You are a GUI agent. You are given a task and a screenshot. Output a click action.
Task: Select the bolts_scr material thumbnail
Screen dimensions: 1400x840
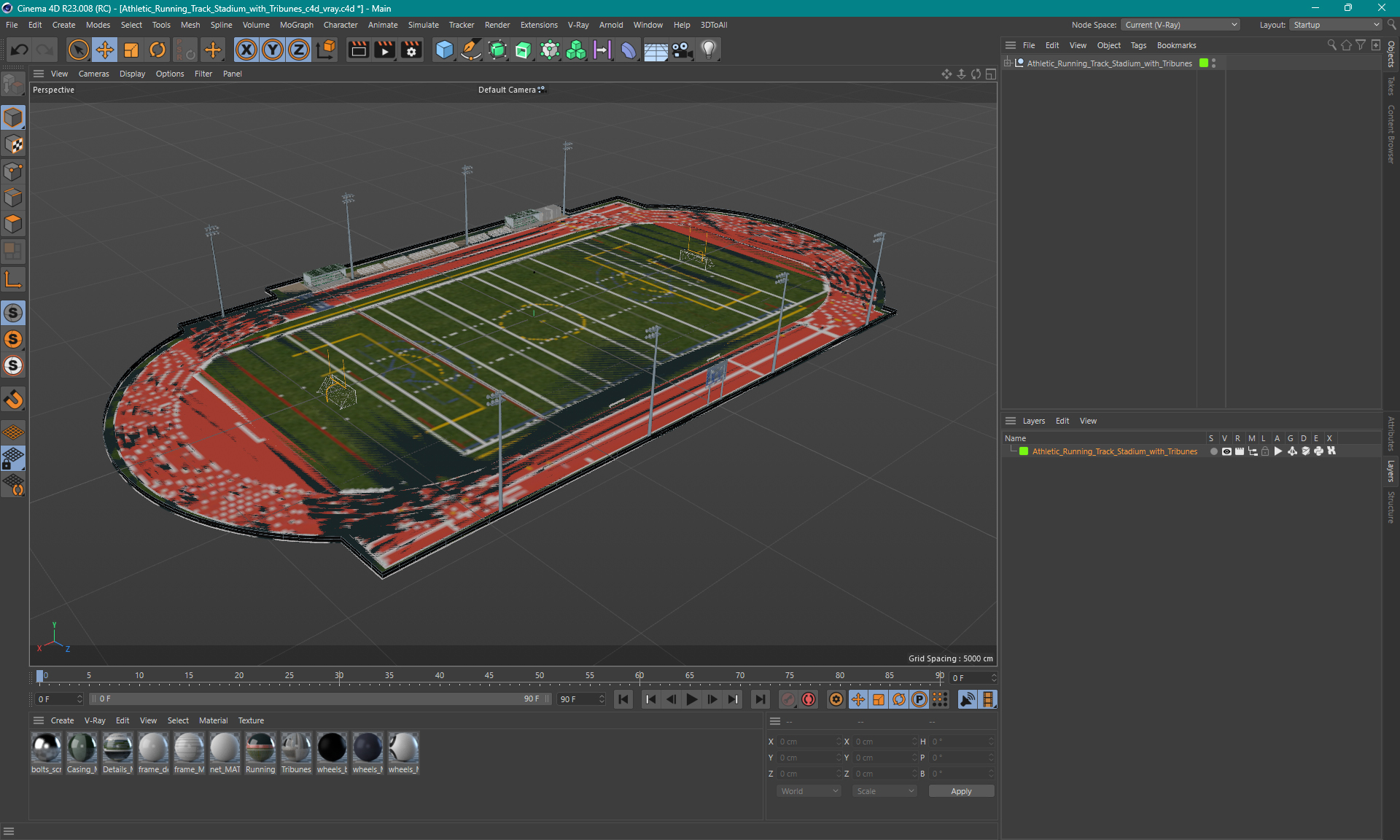(46, 749)
